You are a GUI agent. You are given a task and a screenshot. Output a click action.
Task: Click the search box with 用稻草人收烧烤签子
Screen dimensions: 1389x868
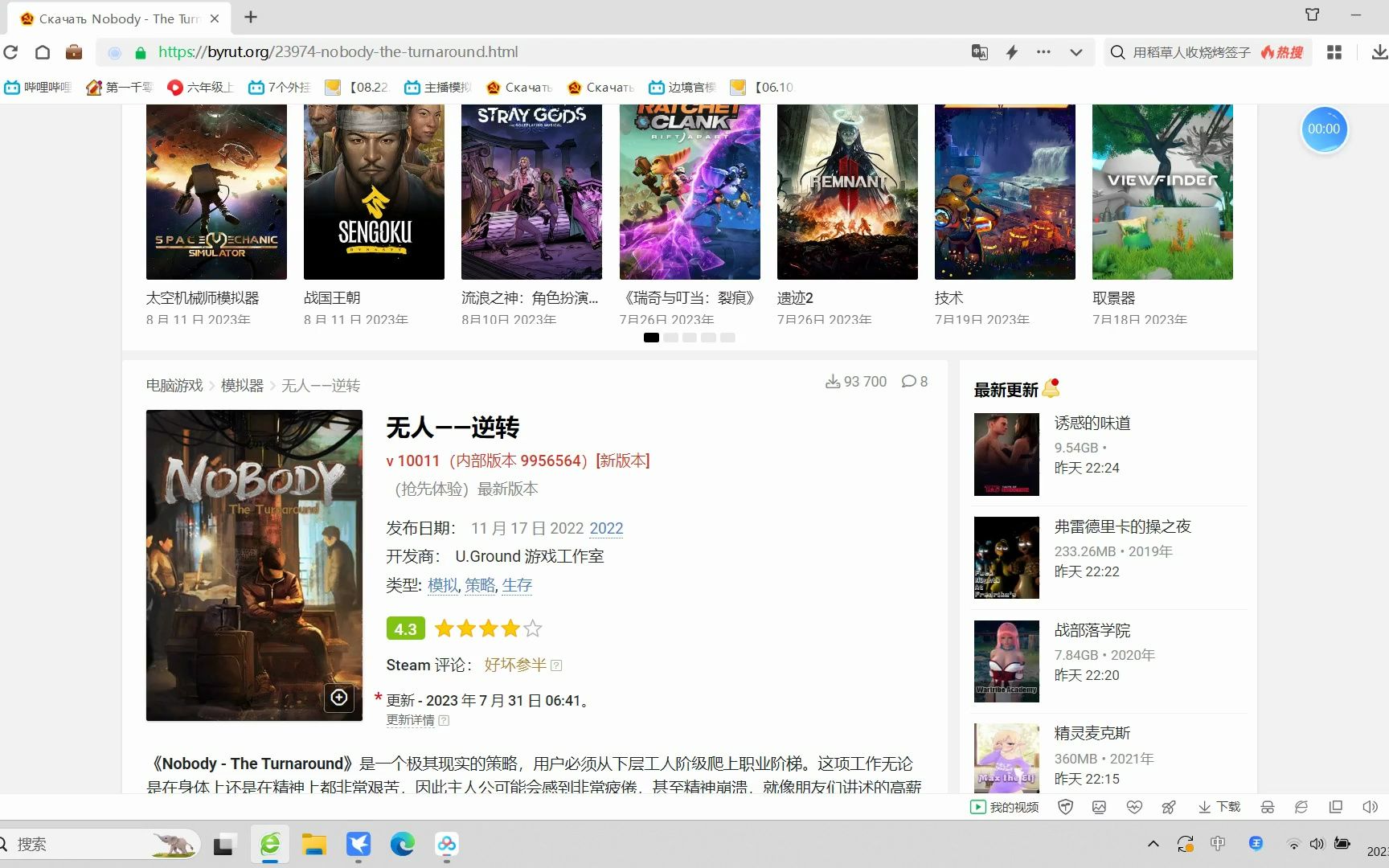tap(1191, 52)
